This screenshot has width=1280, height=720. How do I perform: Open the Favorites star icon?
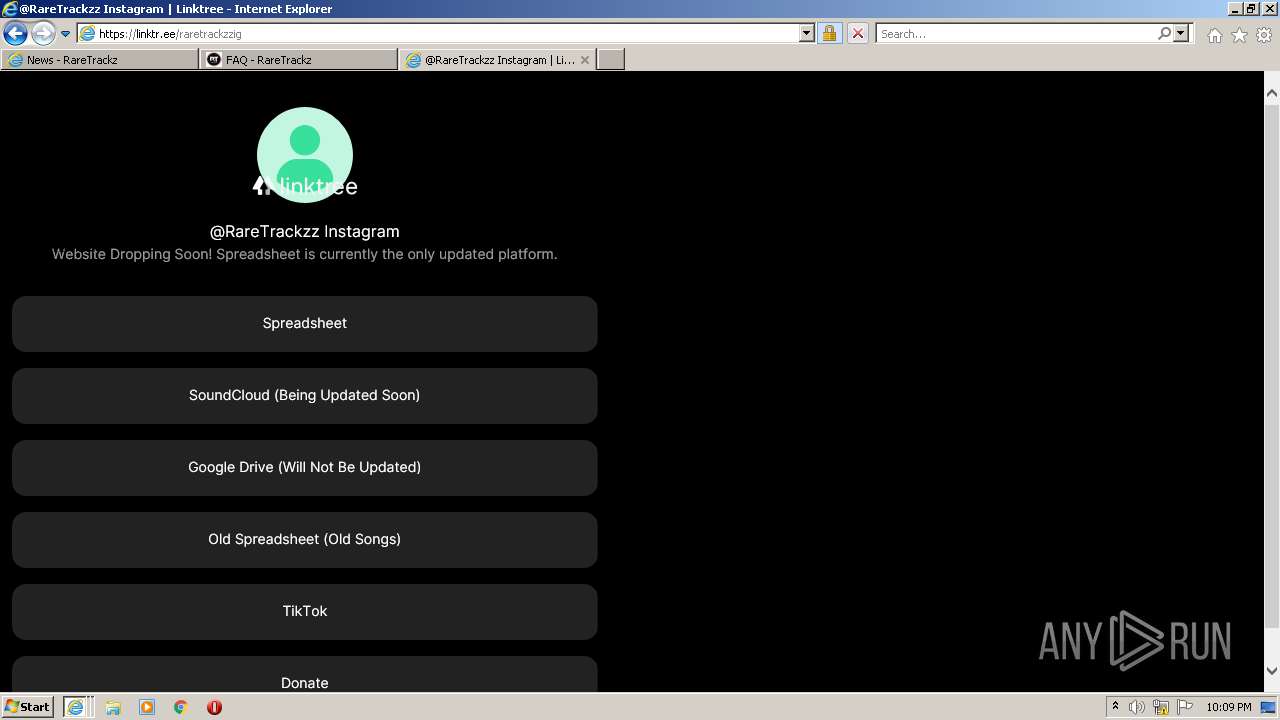click(1239, 35)
